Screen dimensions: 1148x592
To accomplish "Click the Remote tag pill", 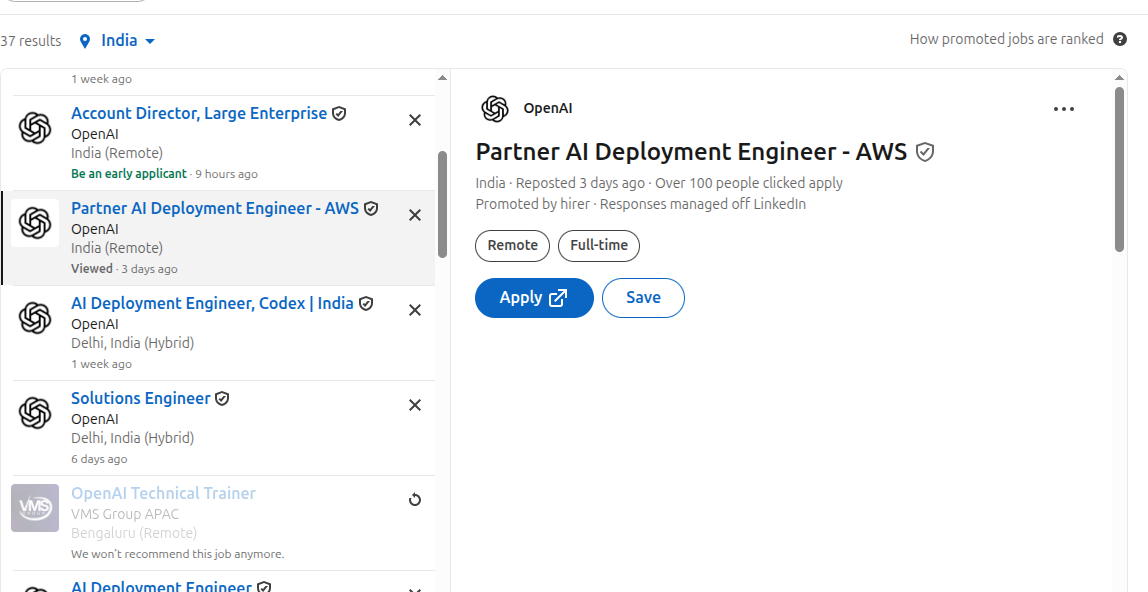I will 512,246.
